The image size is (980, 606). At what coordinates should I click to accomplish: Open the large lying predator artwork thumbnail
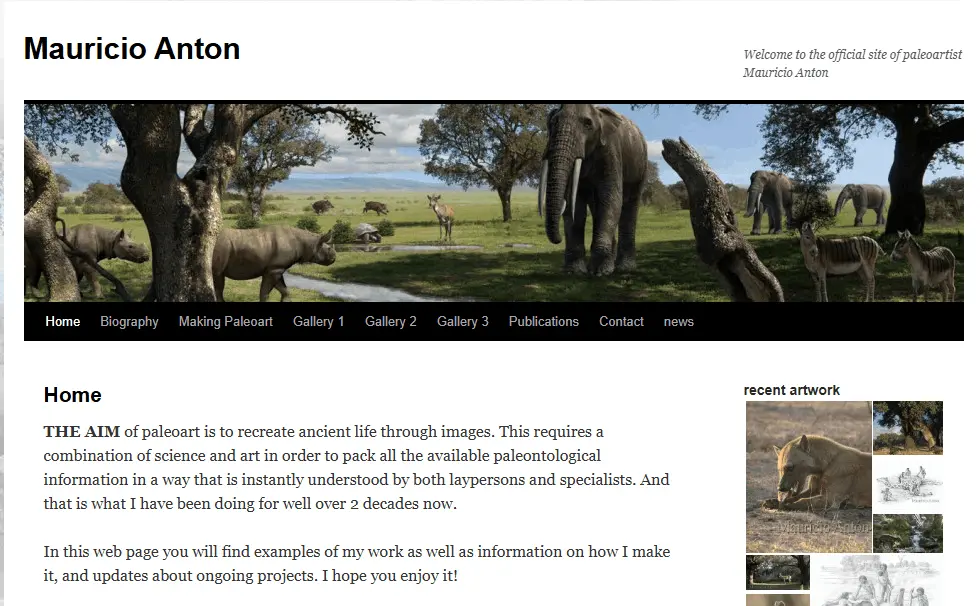pyautogui.click(x=808, y=477)
